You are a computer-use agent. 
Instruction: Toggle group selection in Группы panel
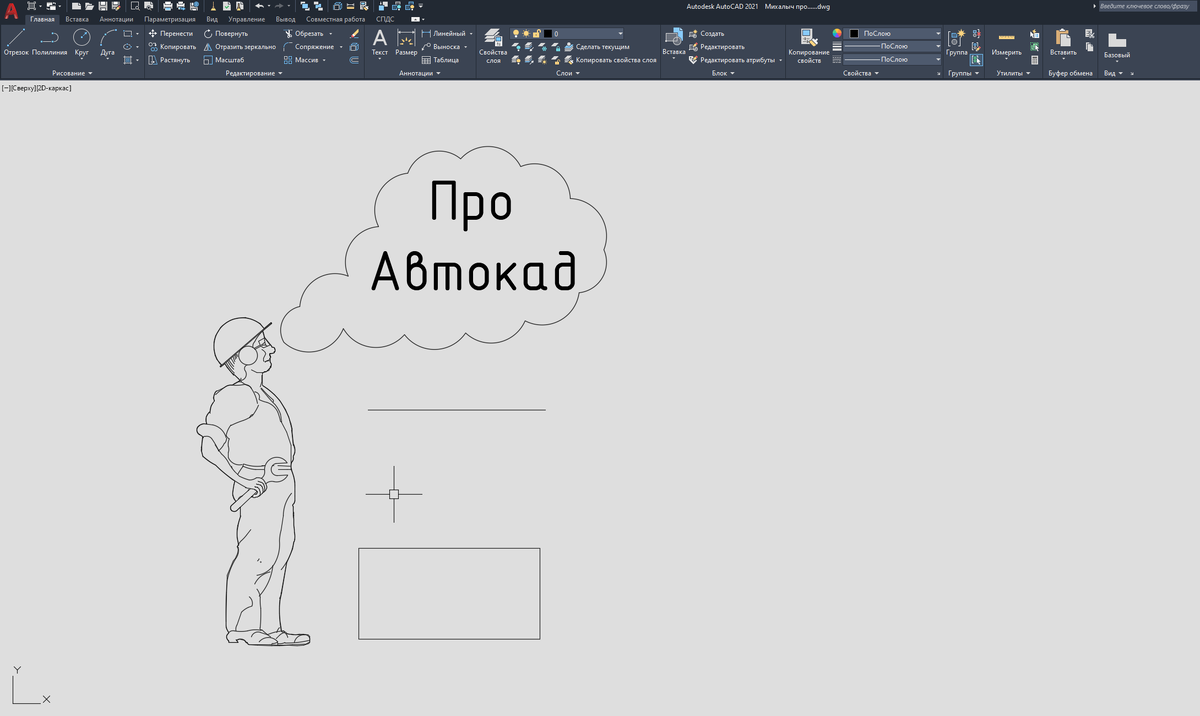pos(975,60)
